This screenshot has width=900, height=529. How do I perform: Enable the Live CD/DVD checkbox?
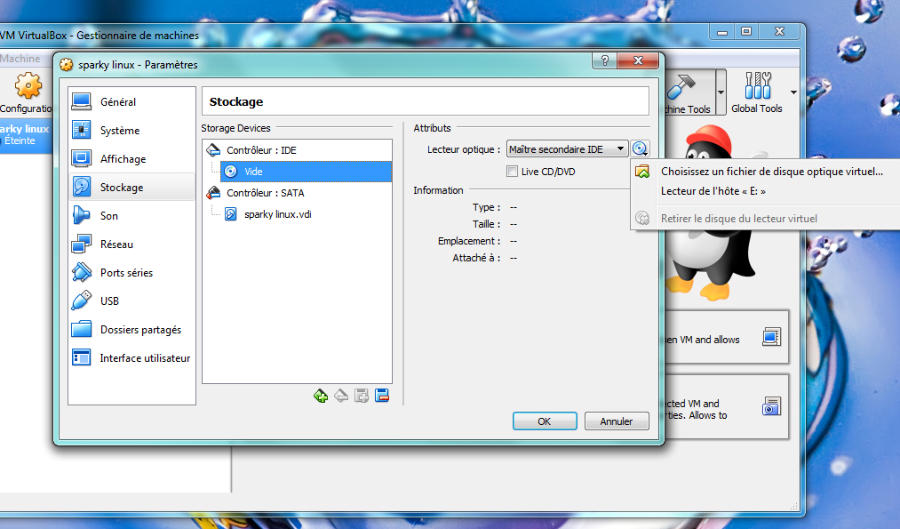pyautogui.click(x=512, y=171)
